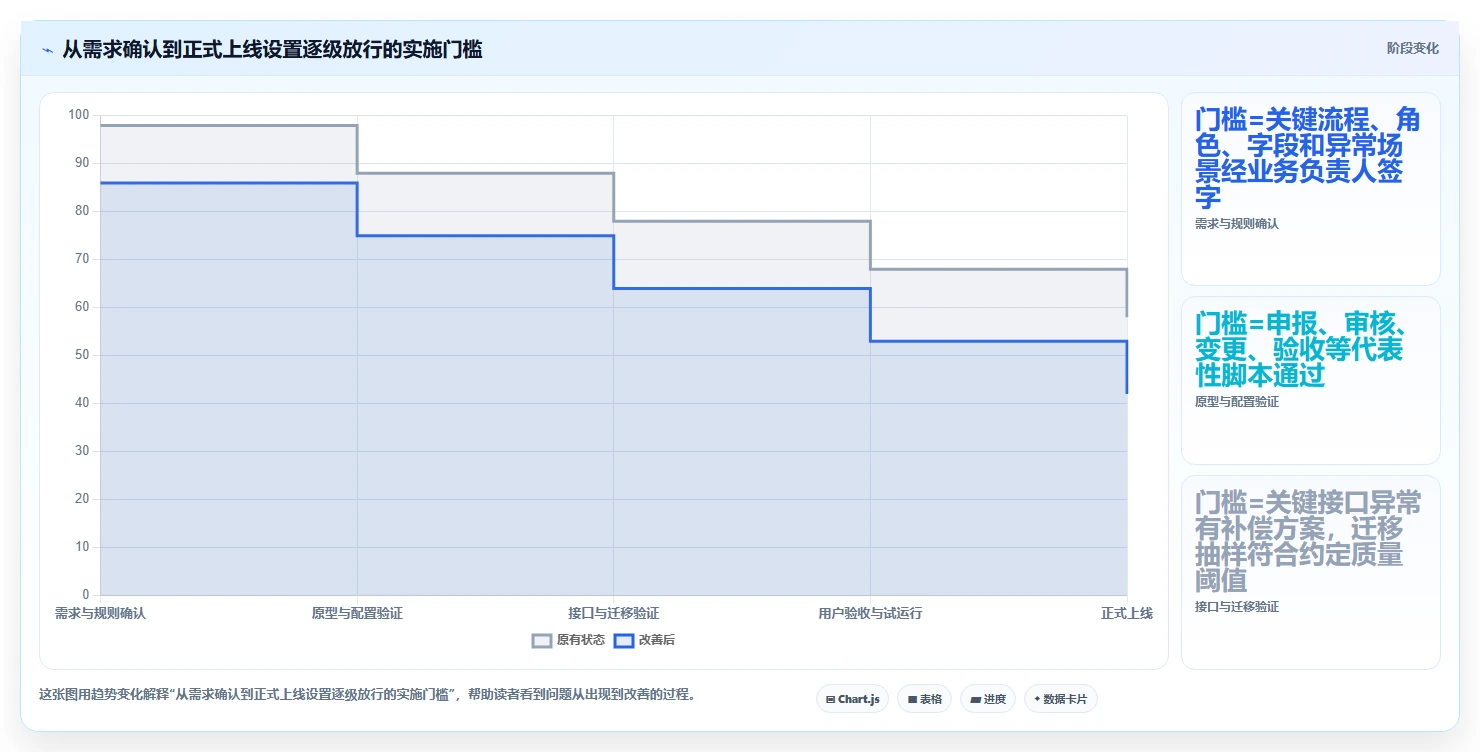
Task: Click the chart description sentence below chart
Action: pyautogui.click(x=366, y=694)
